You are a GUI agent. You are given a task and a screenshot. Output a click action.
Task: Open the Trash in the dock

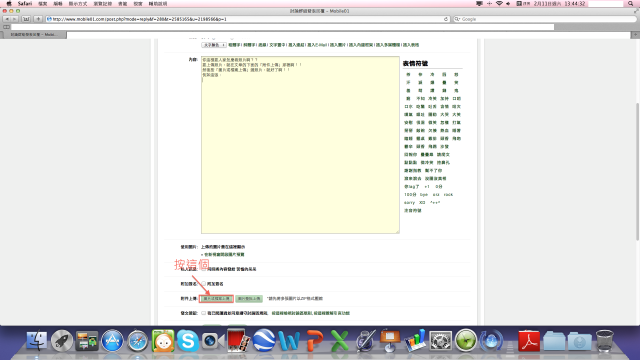coord(604,340)
